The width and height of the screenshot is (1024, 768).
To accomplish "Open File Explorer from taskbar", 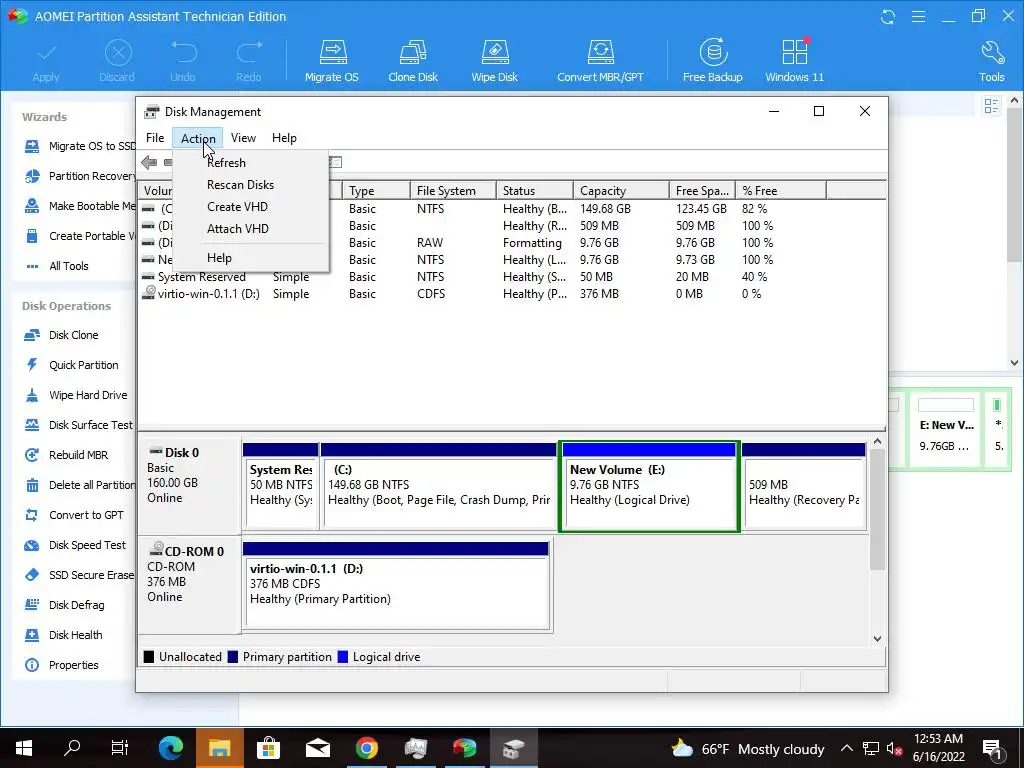I will pyautogui.click(x=219, y=748).
